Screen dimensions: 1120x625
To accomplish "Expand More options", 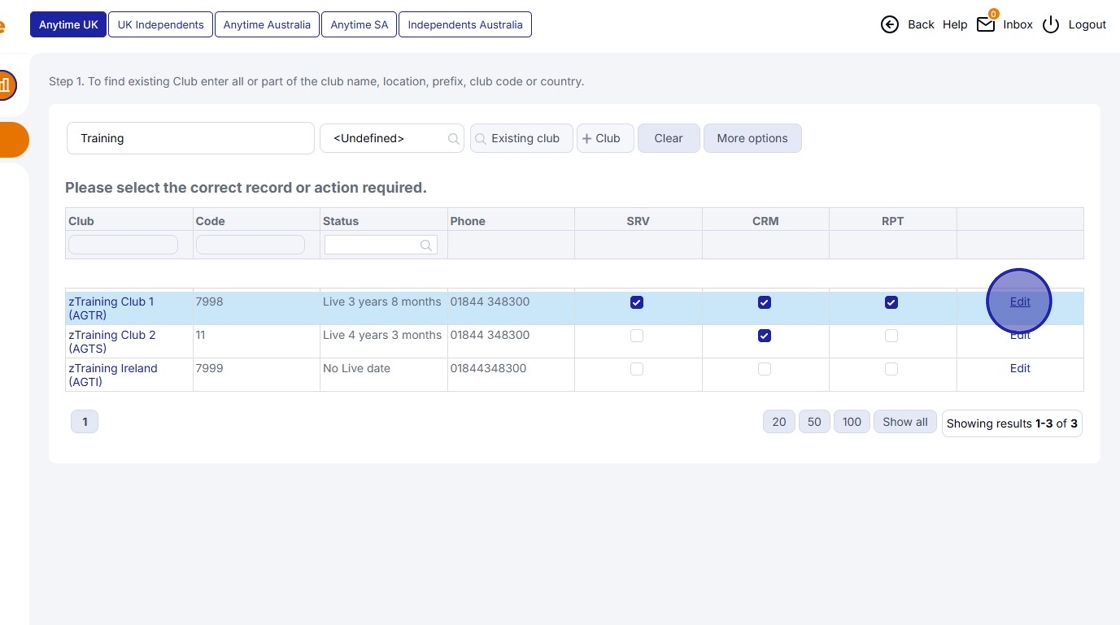I will point(752,138).
